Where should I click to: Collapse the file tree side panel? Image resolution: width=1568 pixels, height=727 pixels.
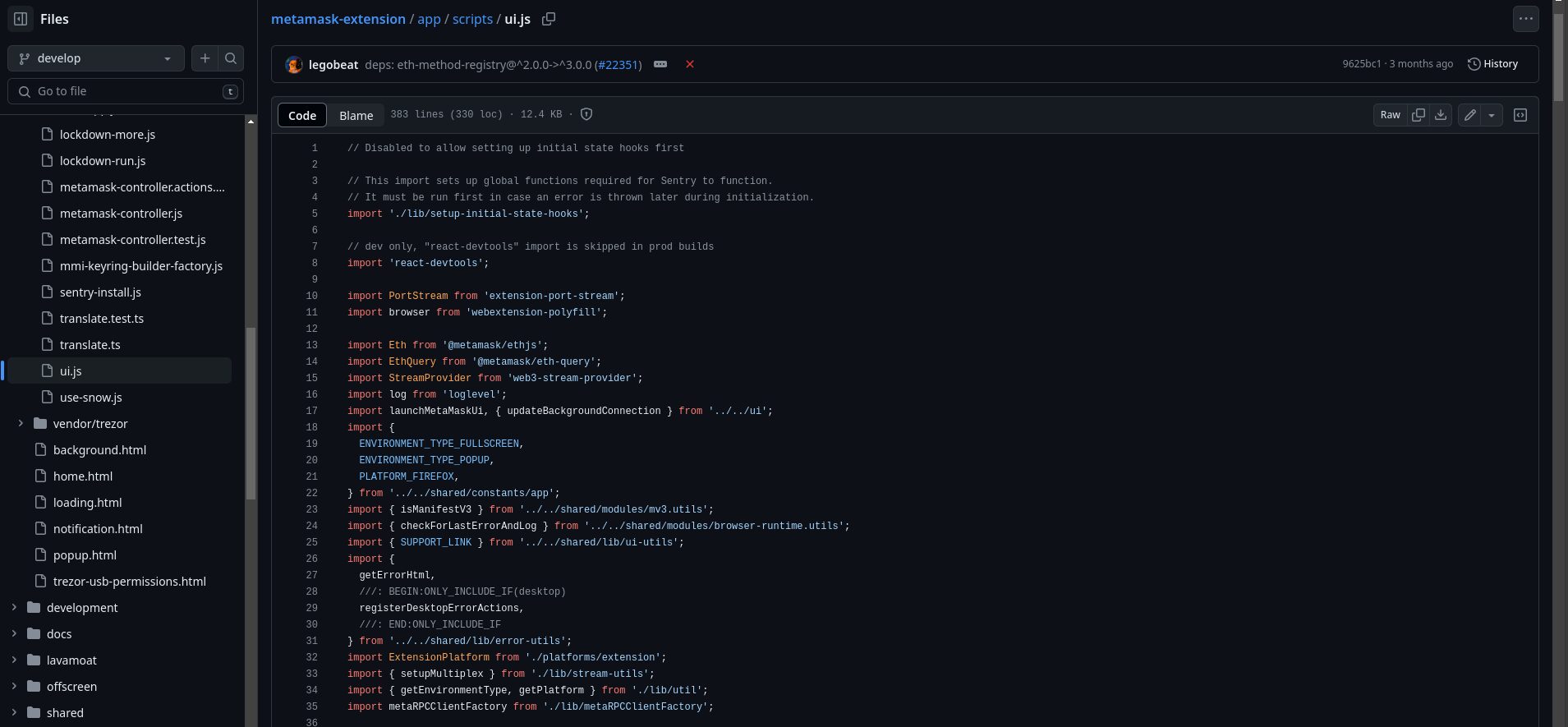point(21,19)
